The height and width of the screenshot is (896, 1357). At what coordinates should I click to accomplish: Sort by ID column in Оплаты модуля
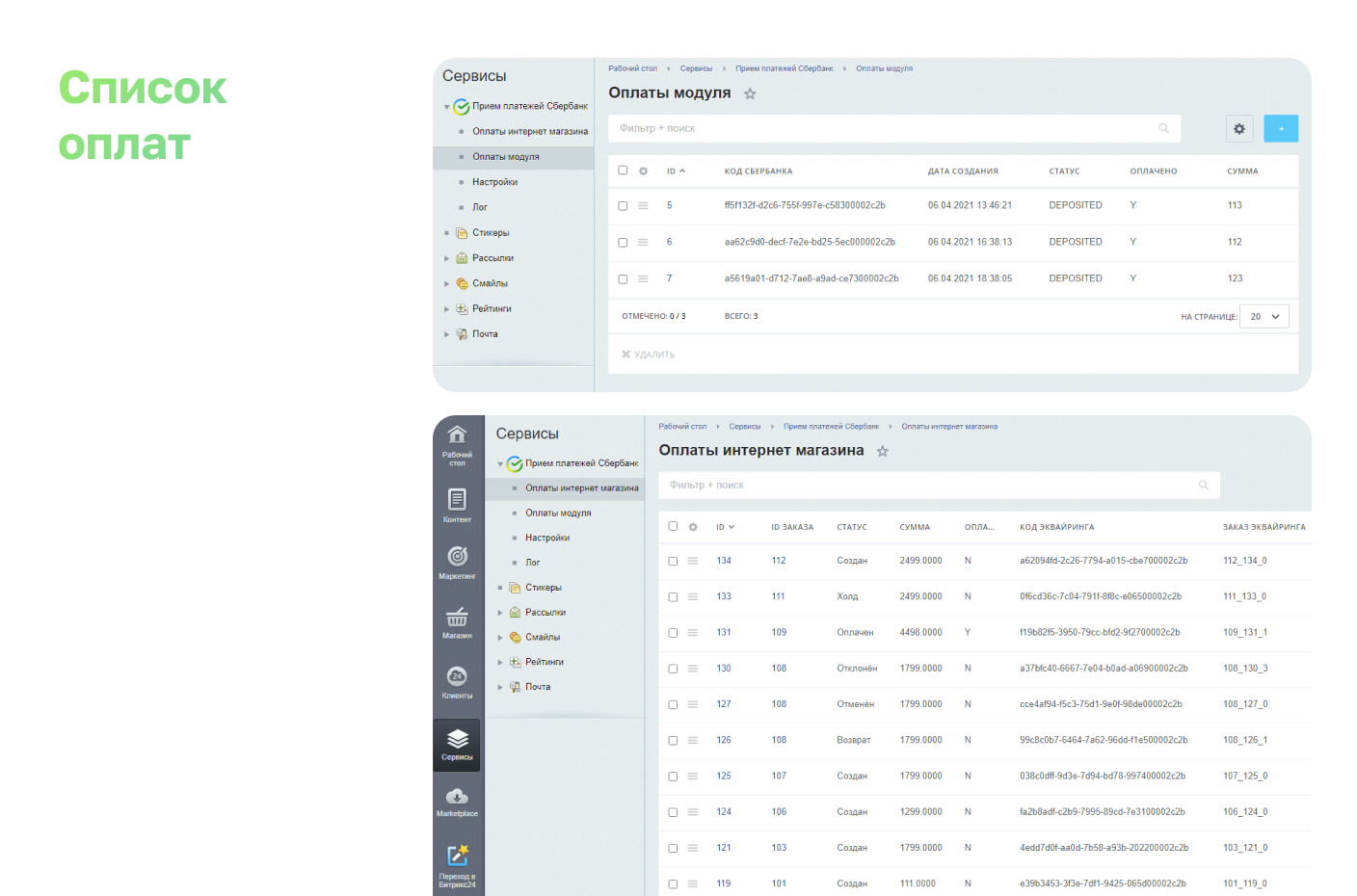pos(676,171)
